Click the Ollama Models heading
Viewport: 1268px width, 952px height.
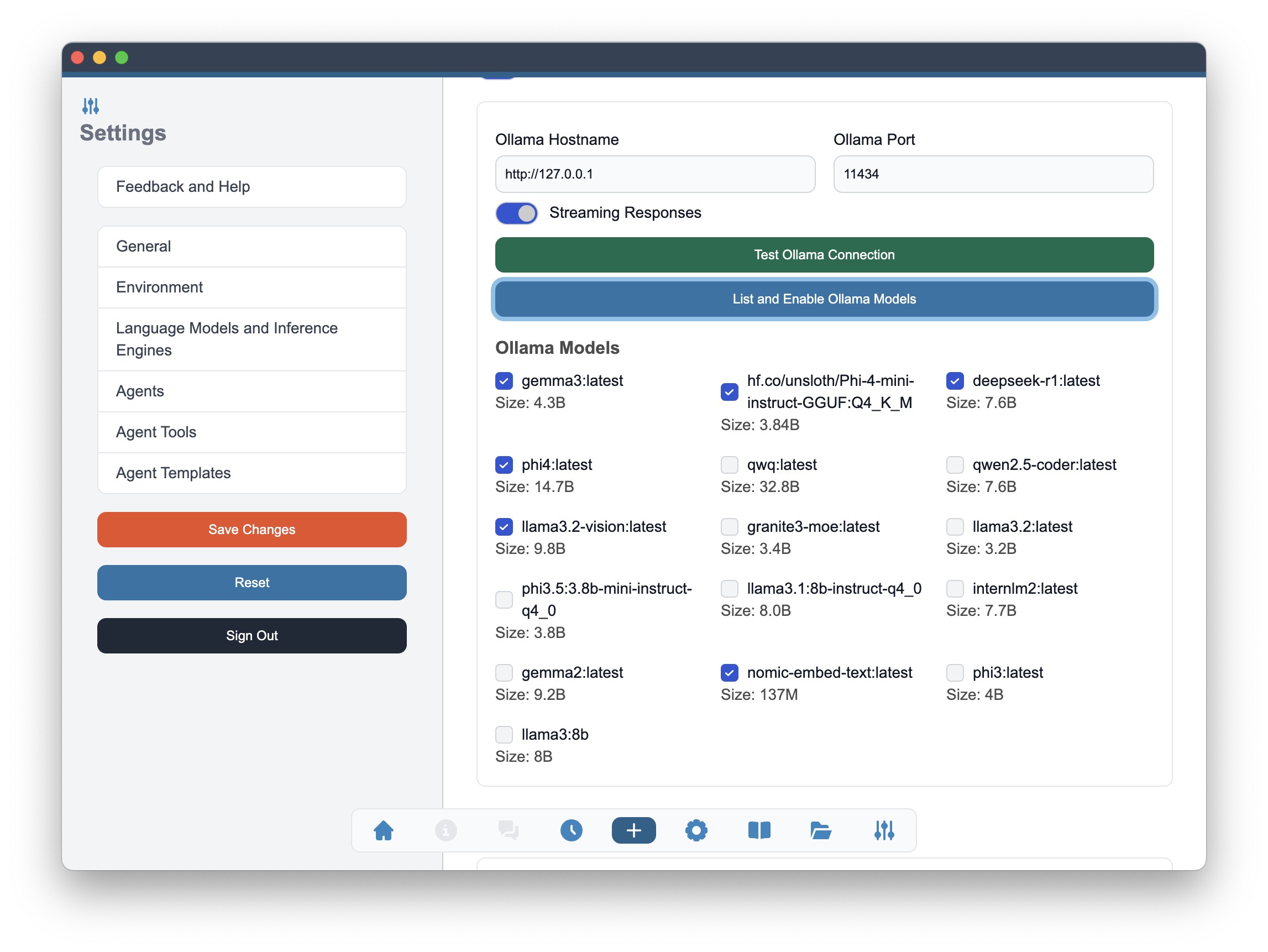point(557,348)
